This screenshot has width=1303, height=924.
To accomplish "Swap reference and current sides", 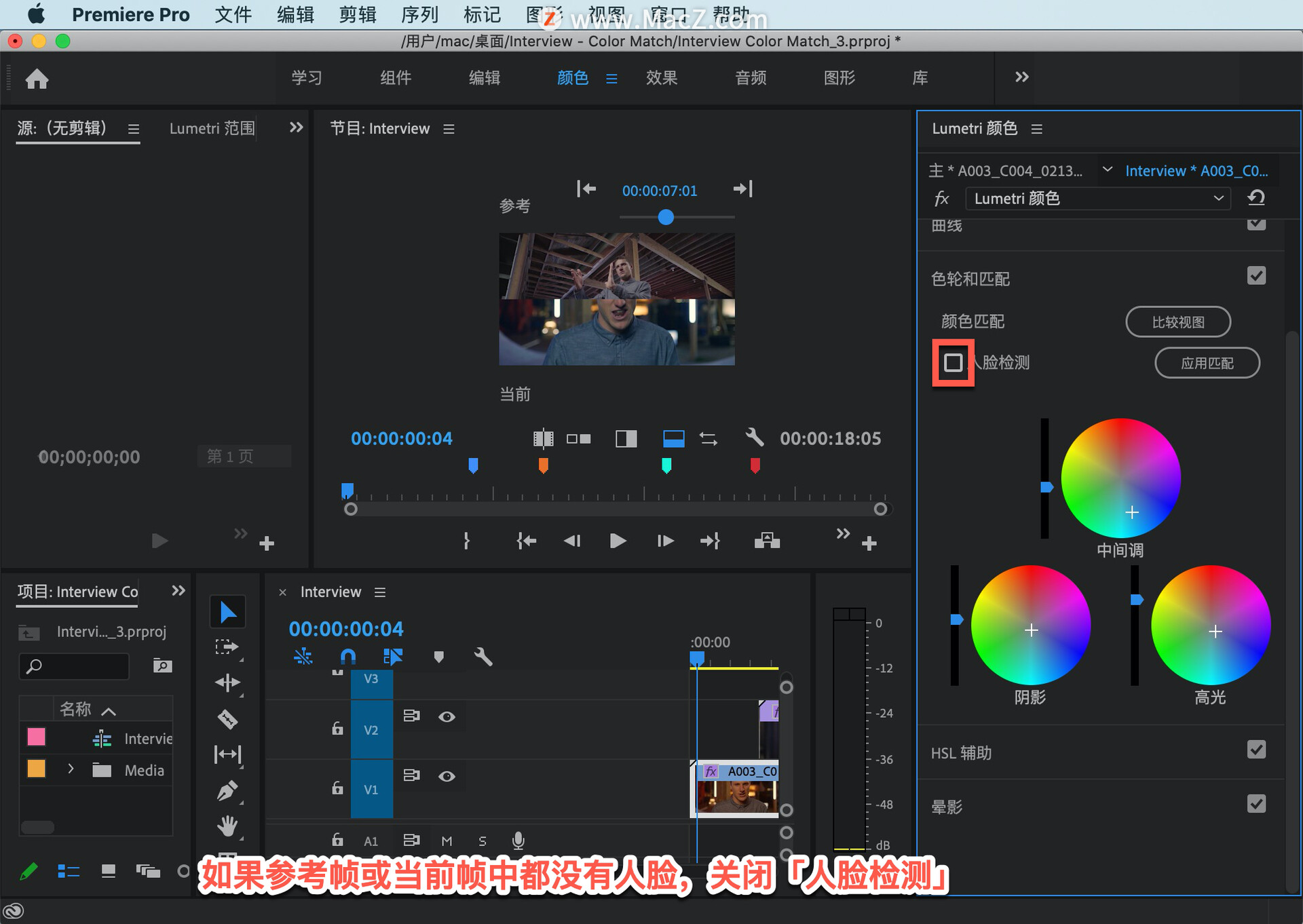I will pyautogui.click(x=709, y=439).
